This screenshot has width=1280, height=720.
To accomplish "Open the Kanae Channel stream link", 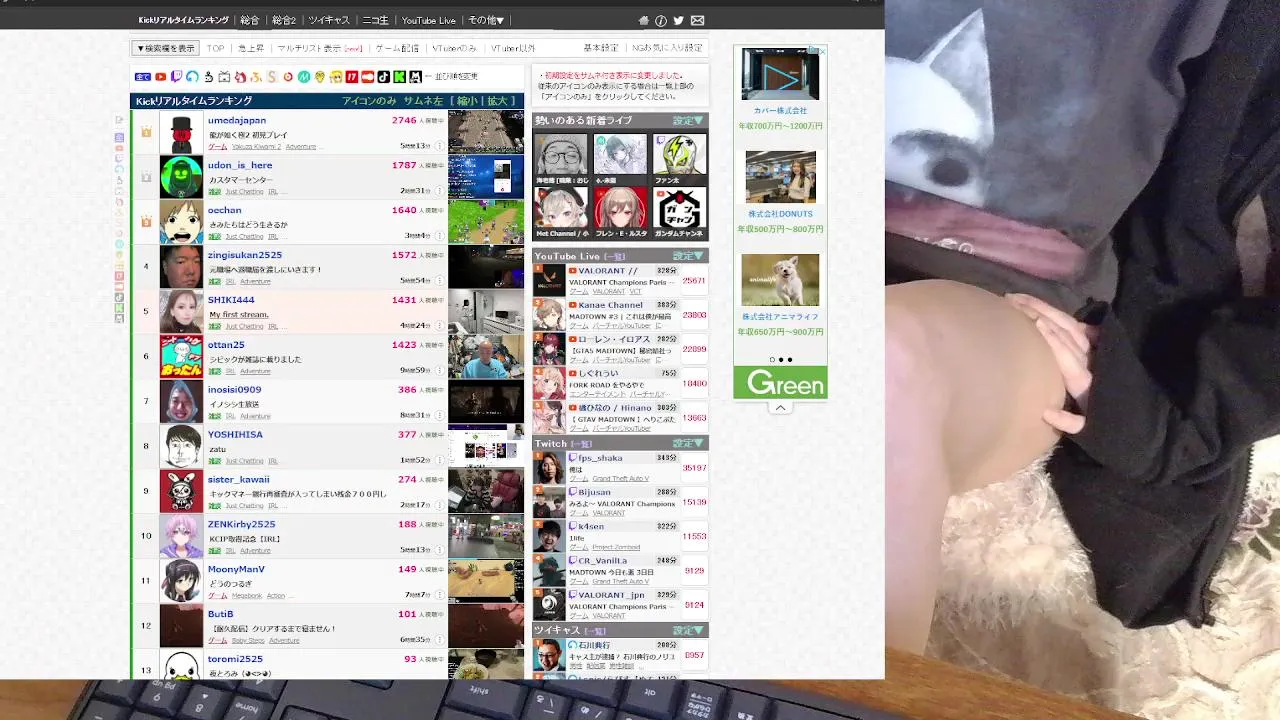I will pos(610,305).
